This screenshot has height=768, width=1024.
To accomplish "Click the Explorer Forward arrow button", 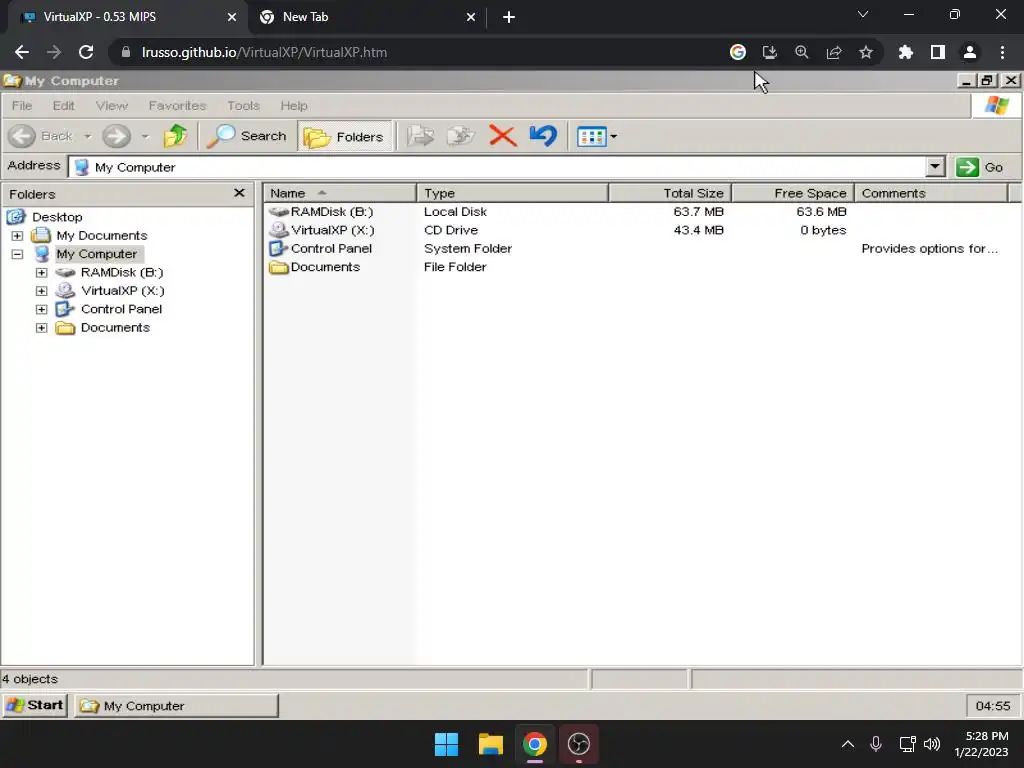I will pyautogui.click(x=116, y=136).
